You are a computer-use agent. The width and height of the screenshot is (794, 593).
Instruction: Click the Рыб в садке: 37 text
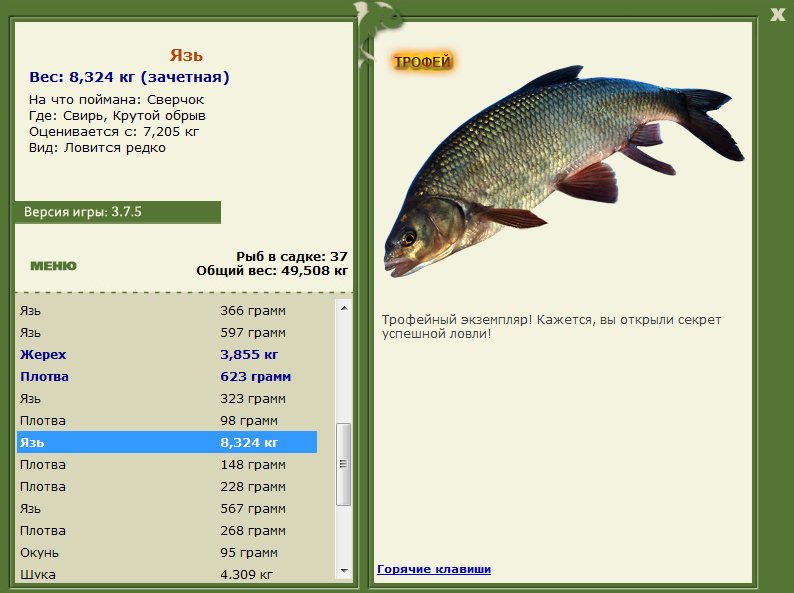point(292,256)
